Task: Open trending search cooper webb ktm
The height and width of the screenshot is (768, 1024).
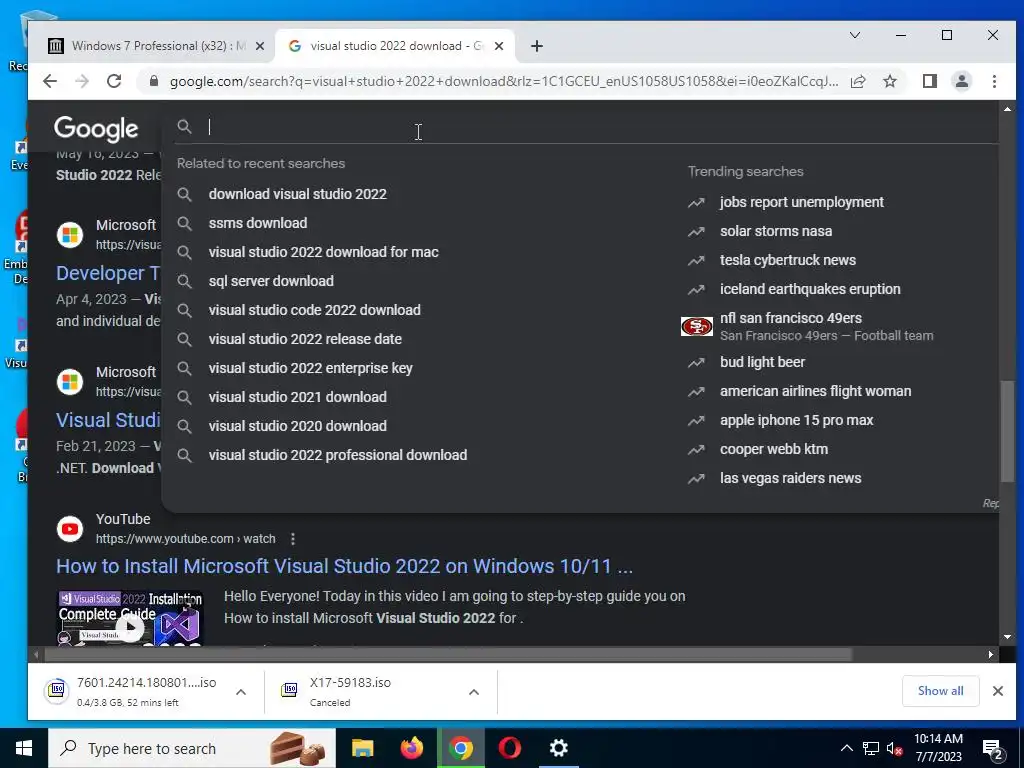Action: 774,449
